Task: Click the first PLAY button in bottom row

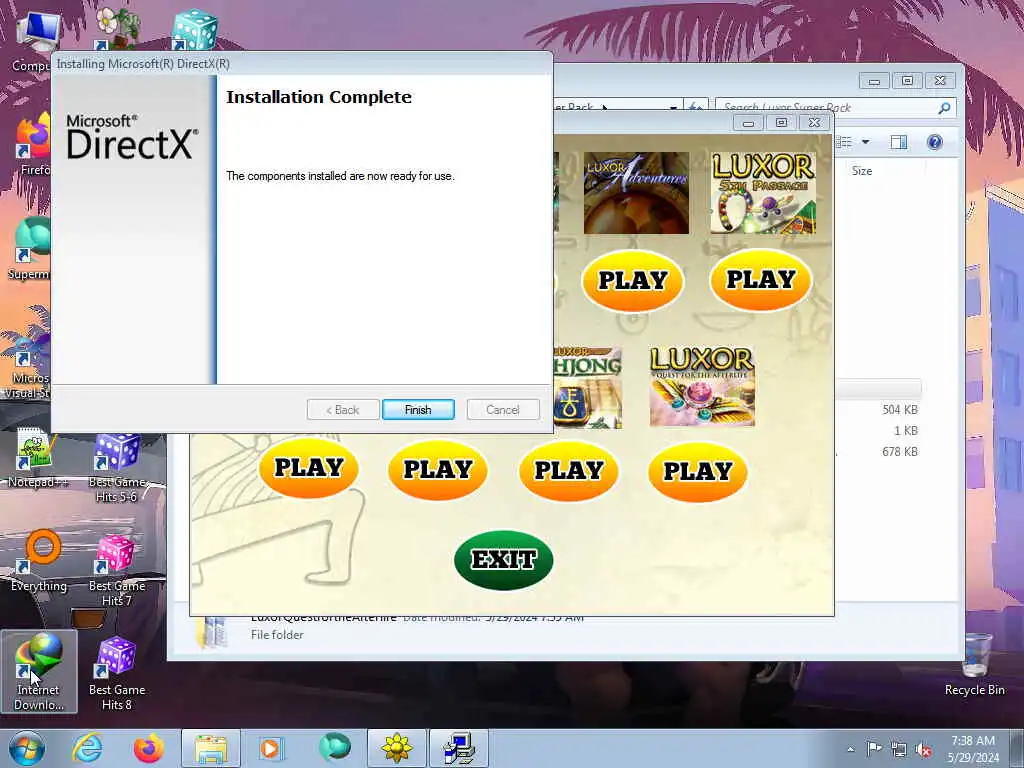Action: tap(308, 468)
